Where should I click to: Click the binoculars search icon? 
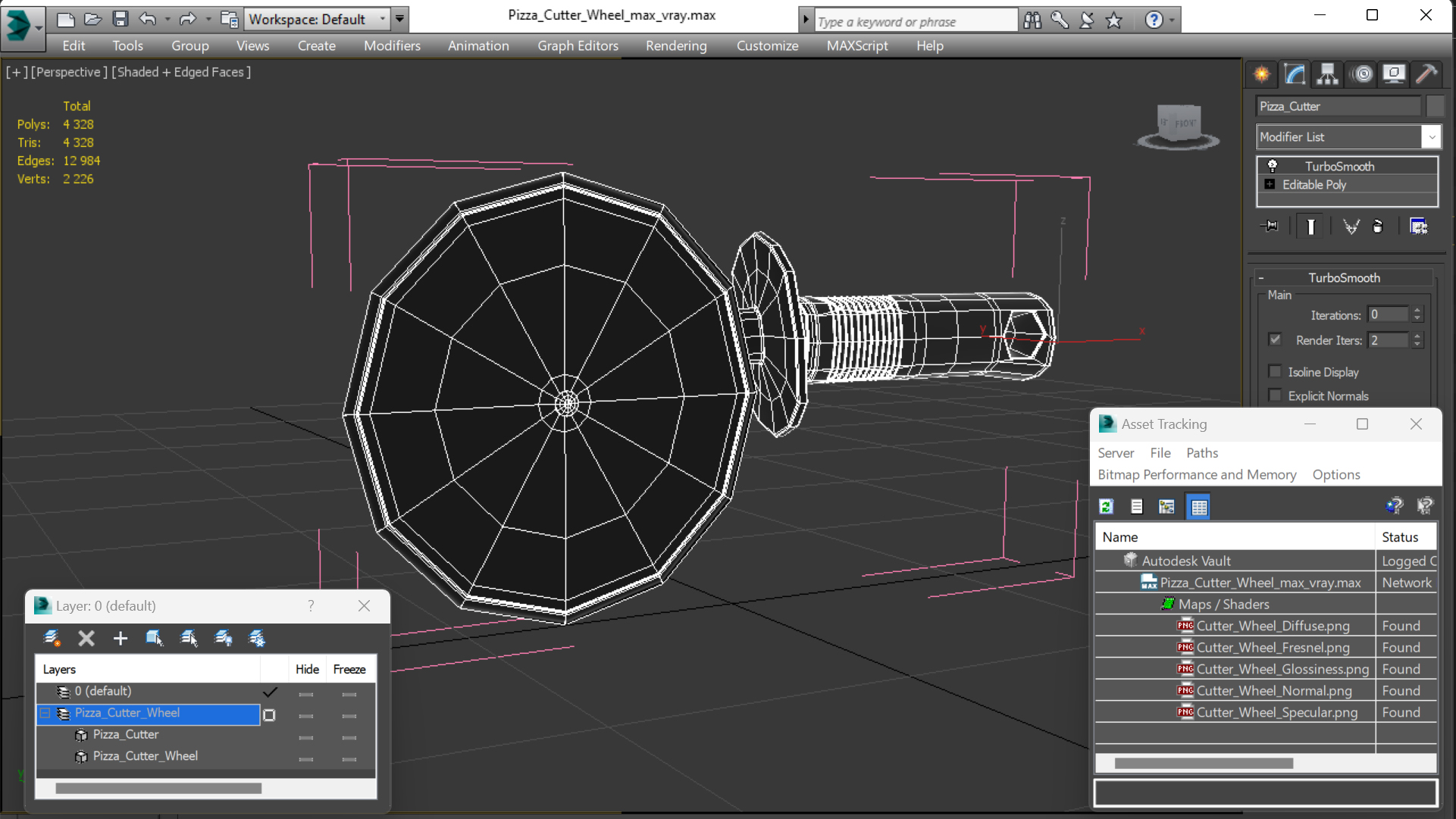click(1032, 20)
